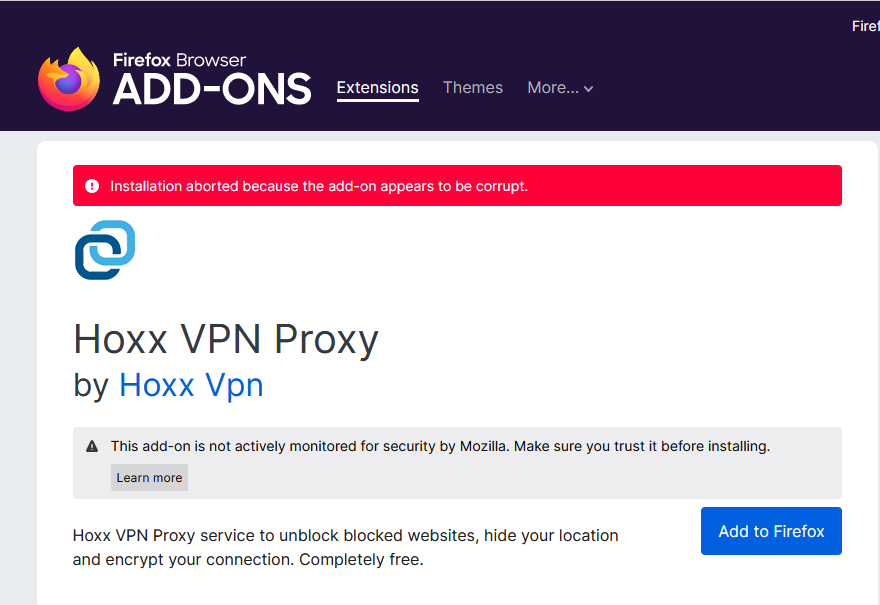Click the Firefox flame logo

click(x=69, y=79)
